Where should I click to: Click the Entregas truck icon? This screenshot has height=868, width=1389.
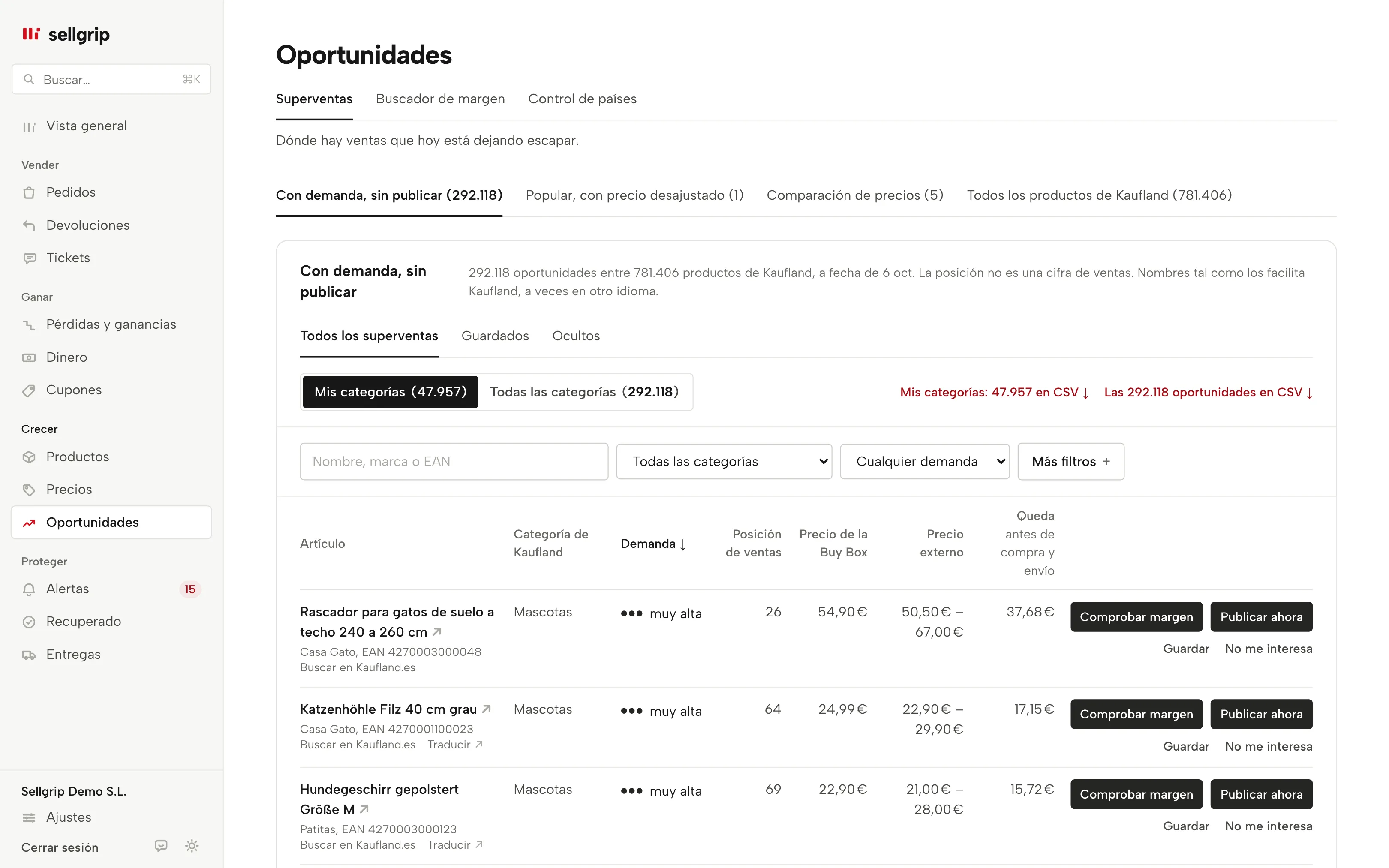point(29,655)
